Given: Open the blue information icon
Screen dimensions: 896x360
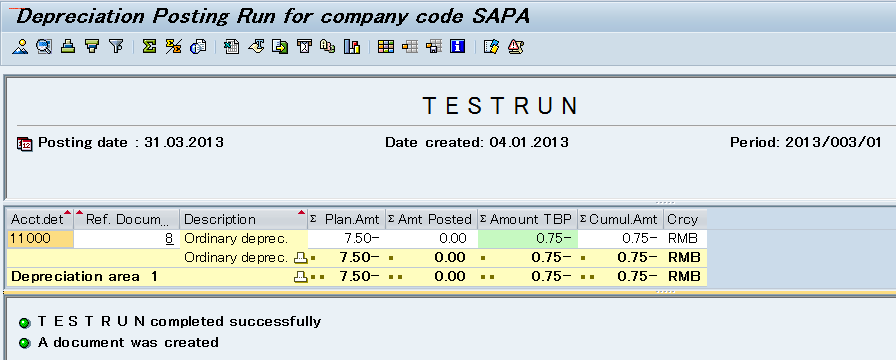Looking at the screenshot, I should [458, 47].
